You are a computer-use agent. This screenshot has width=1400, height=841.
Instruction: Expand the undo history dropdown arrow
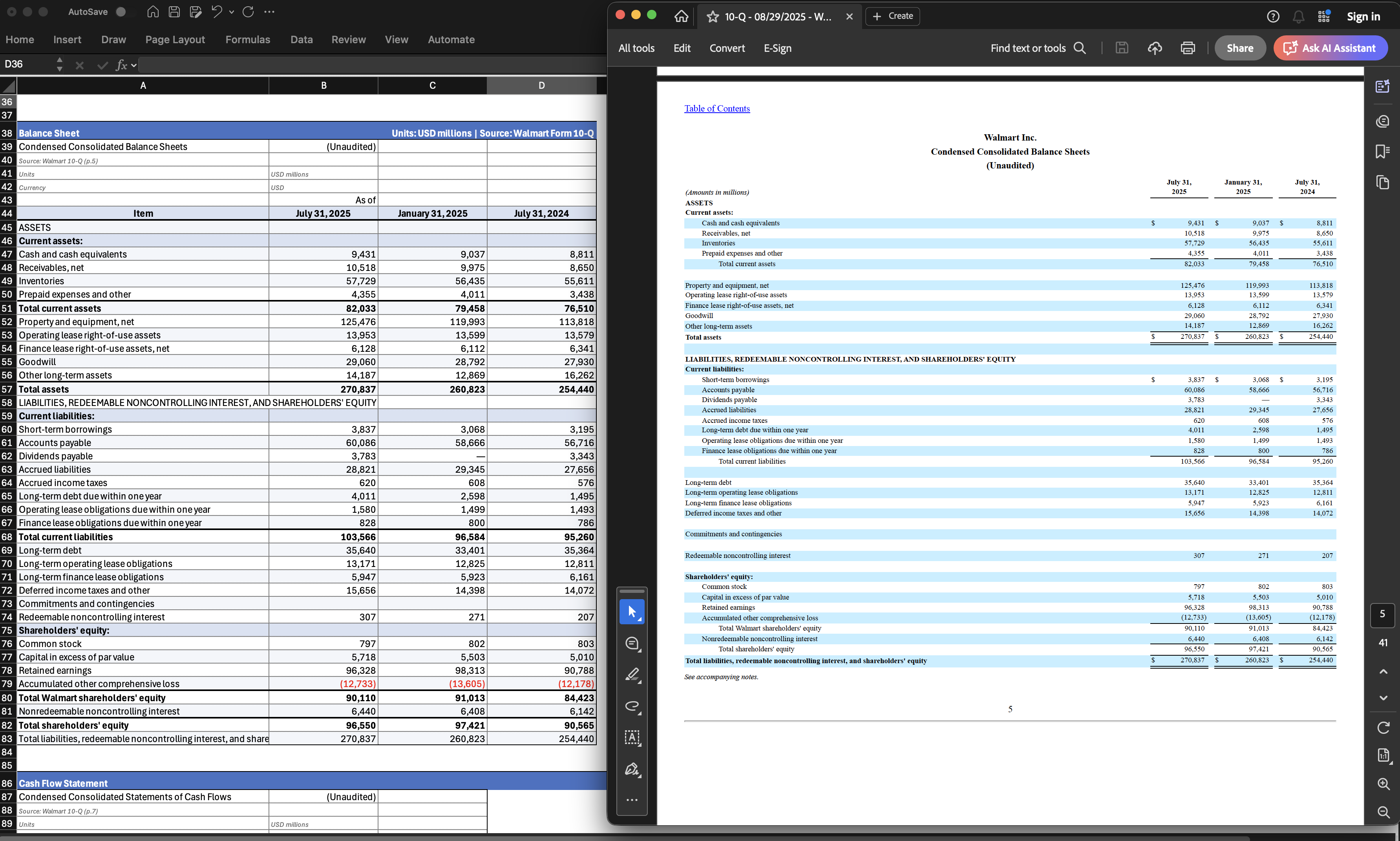coord(231,12)
